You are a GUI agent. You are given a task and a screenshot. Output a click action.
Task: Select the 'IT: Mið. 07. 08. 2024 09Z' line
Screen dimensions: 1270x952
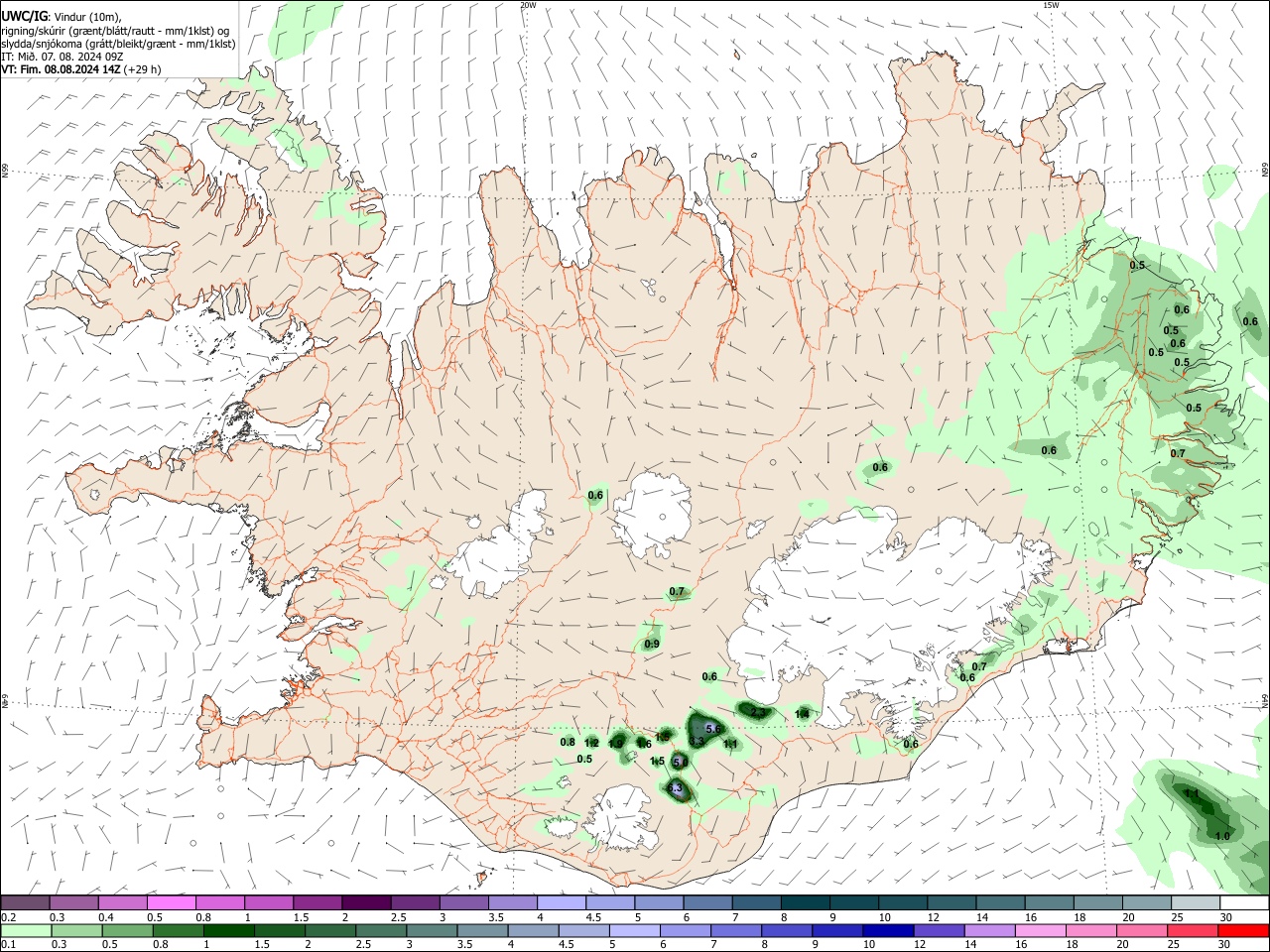pos(62,57)
